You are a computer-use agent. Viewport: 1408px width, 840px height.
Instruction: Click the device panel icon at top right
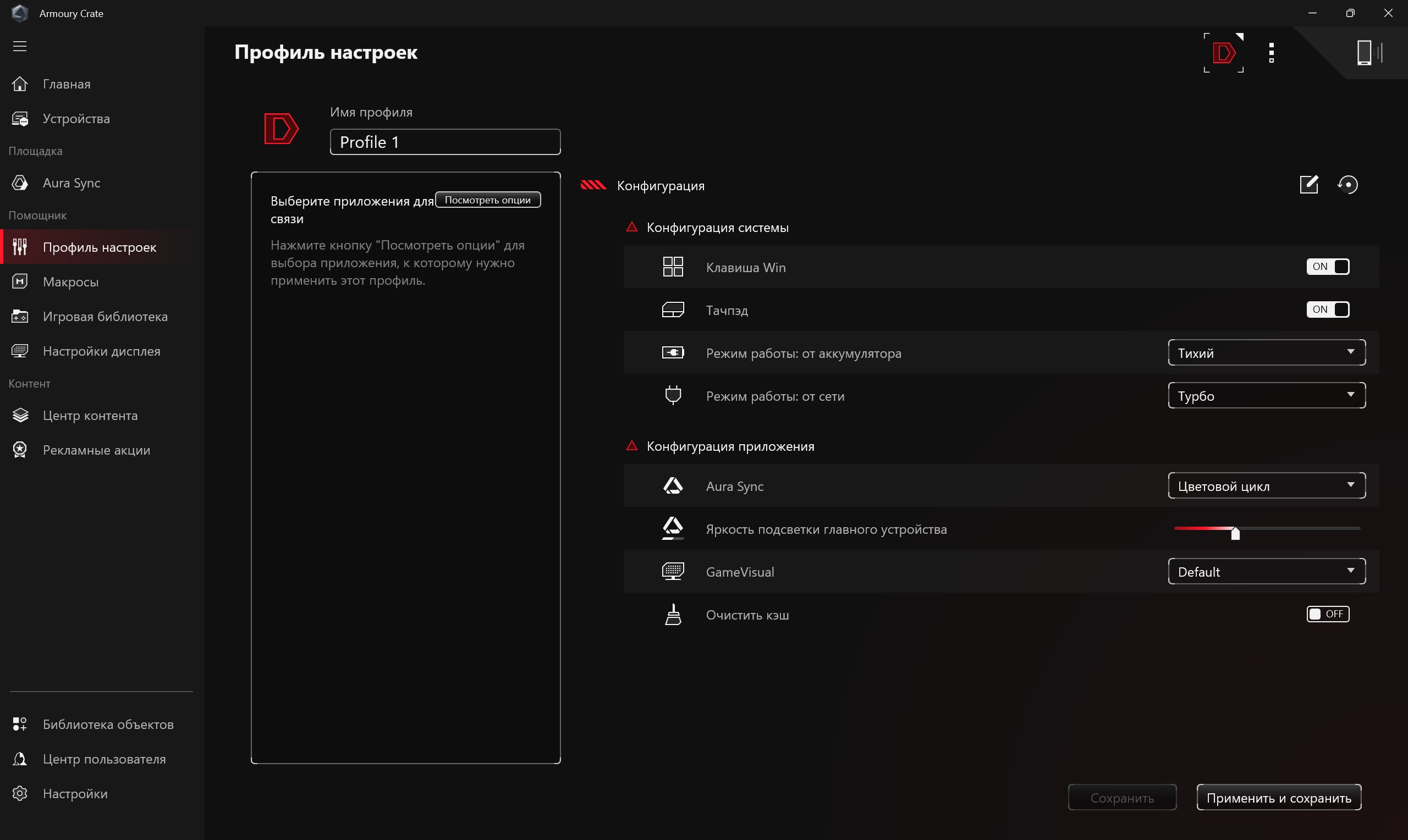point(1369,53)
